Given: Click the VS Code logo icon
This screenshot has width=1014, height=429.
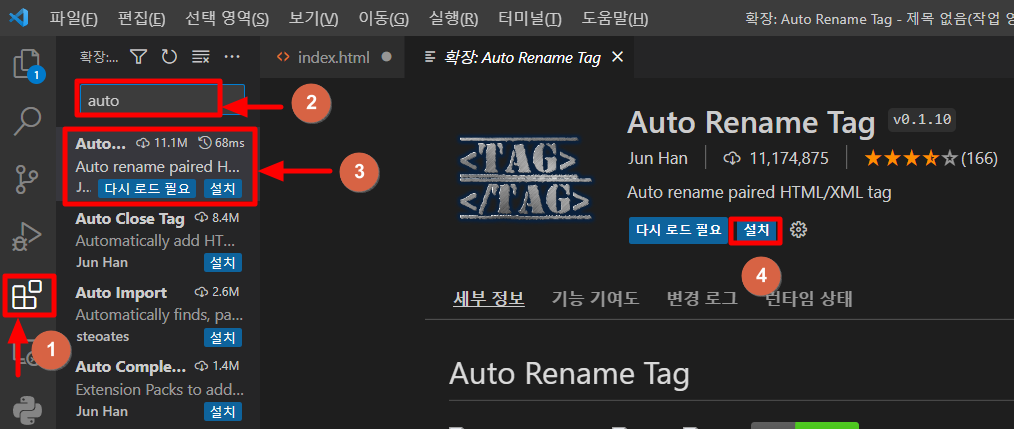Looking at the screenshot, I should [18, 18].
